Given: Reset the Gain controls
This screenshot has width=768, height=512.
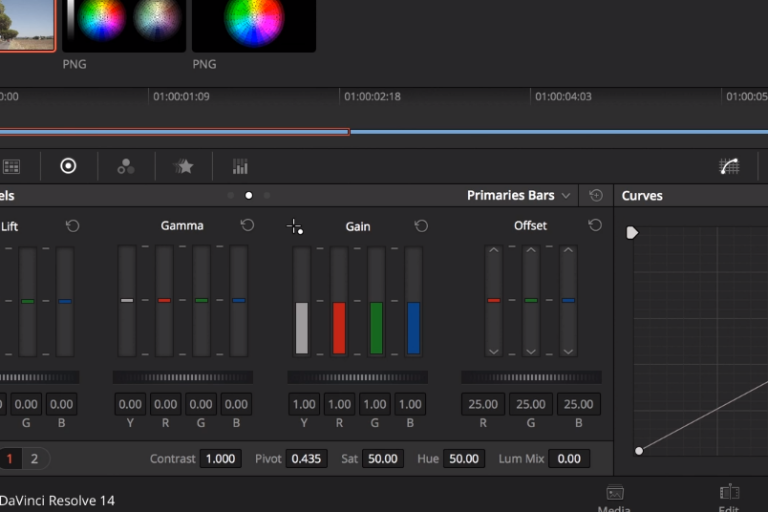Looking at the screenshot, I should (421, 226).
